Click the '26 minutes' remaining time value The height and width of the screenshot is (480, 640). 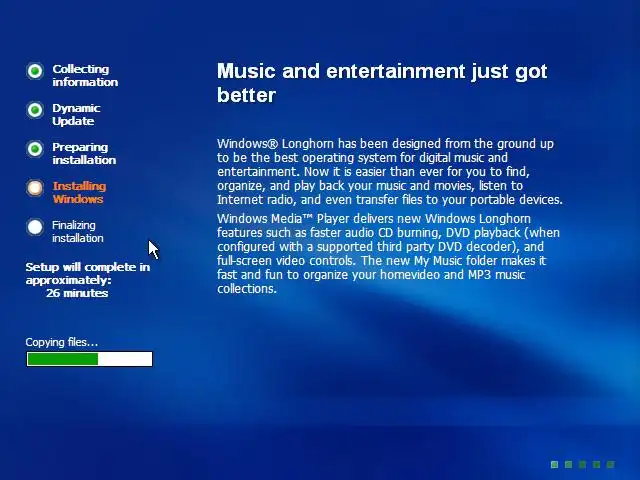tap(77, 293)
